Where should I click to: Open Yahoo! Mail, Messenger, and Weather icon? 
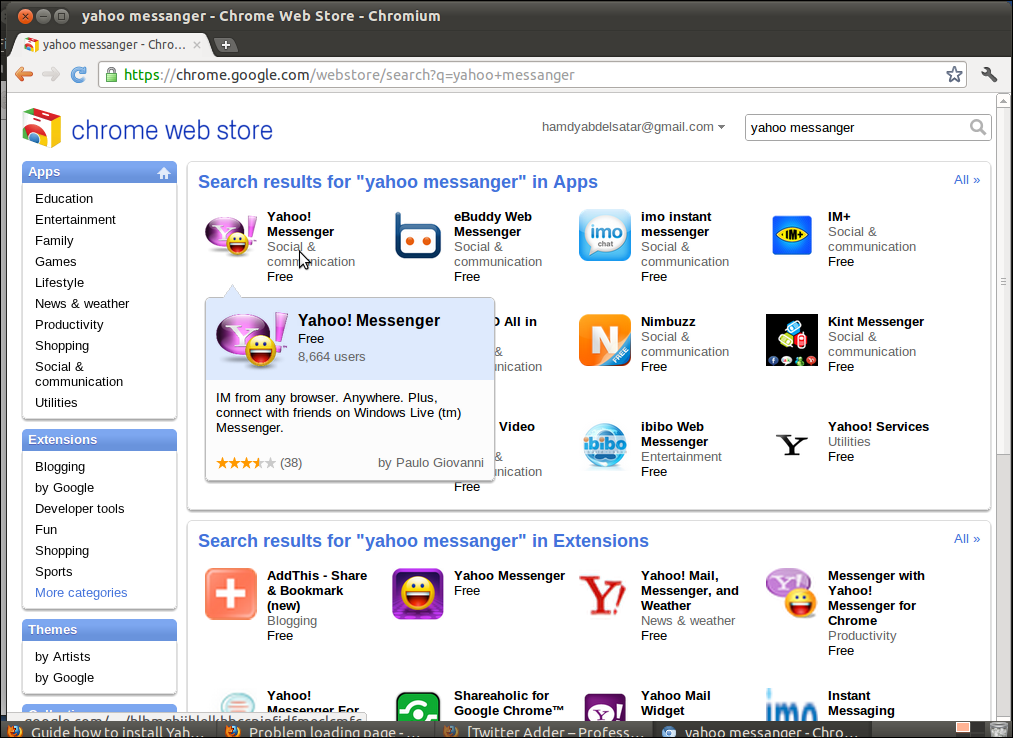603,595
